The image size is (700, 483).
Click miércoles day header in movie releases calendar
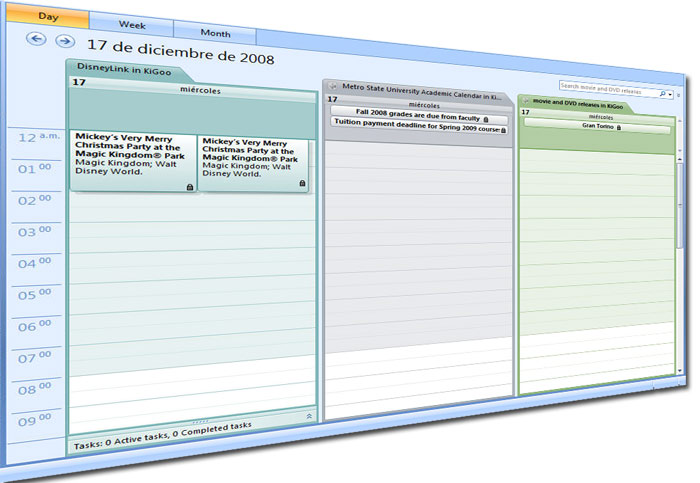point(601,117)
